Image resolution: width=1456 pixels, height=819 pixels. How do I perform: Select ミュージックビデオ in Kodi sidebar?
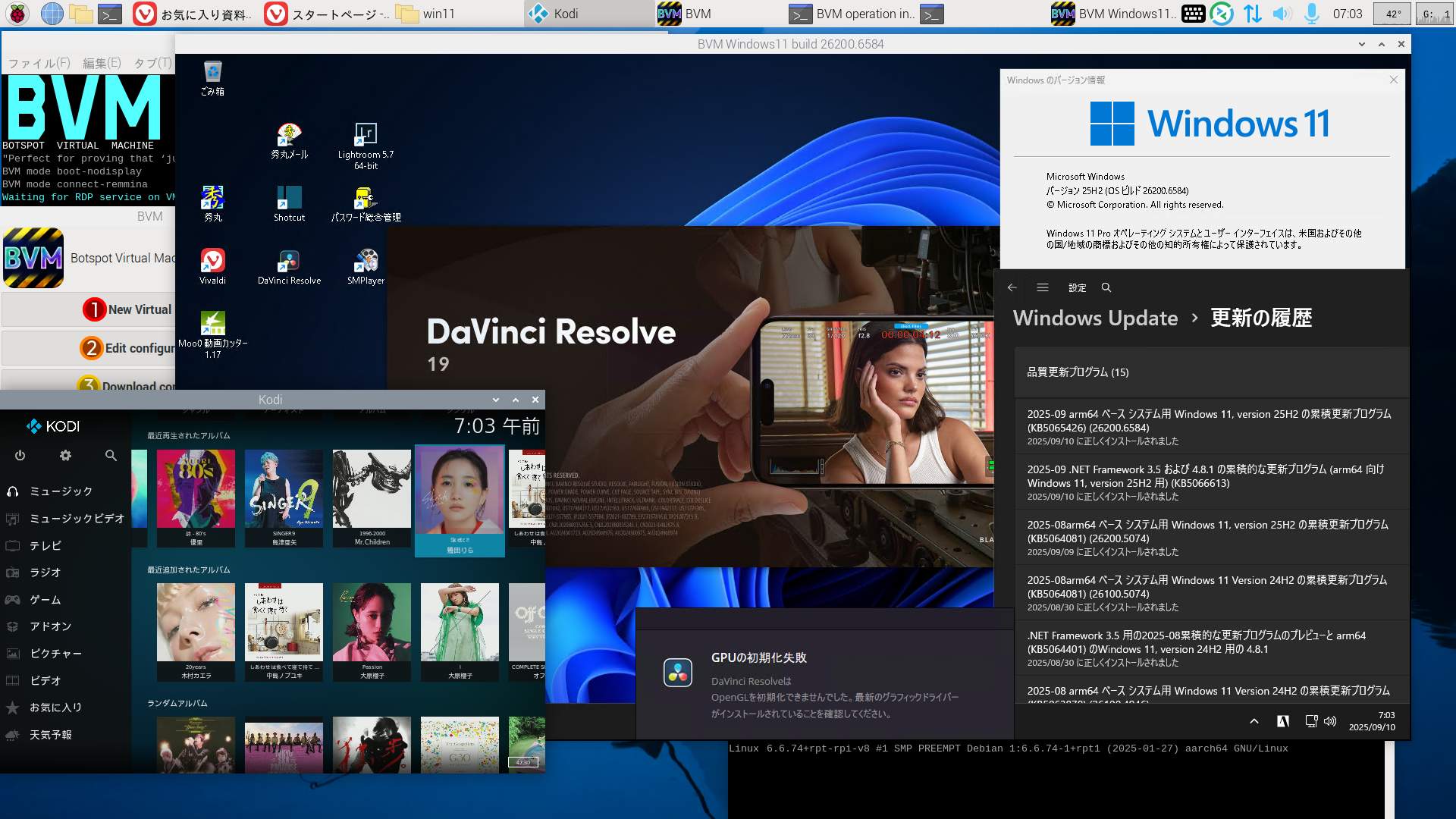(65, 519)
